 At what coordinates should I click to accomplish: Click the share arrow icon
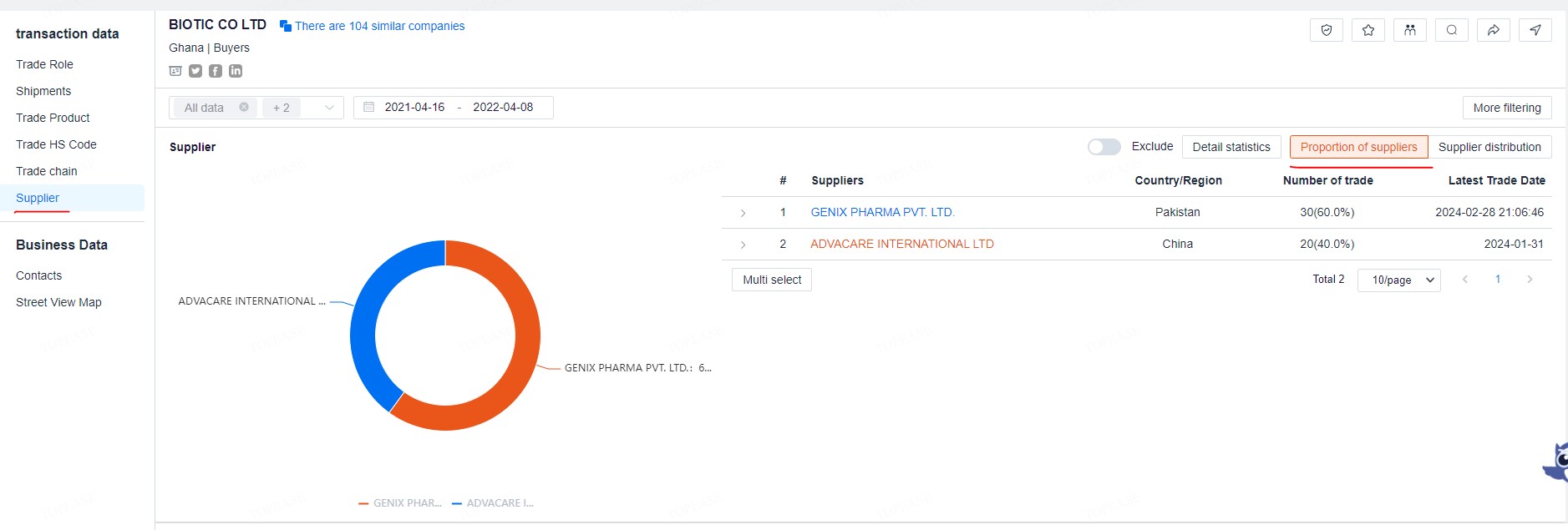[x=1494, y=30]
